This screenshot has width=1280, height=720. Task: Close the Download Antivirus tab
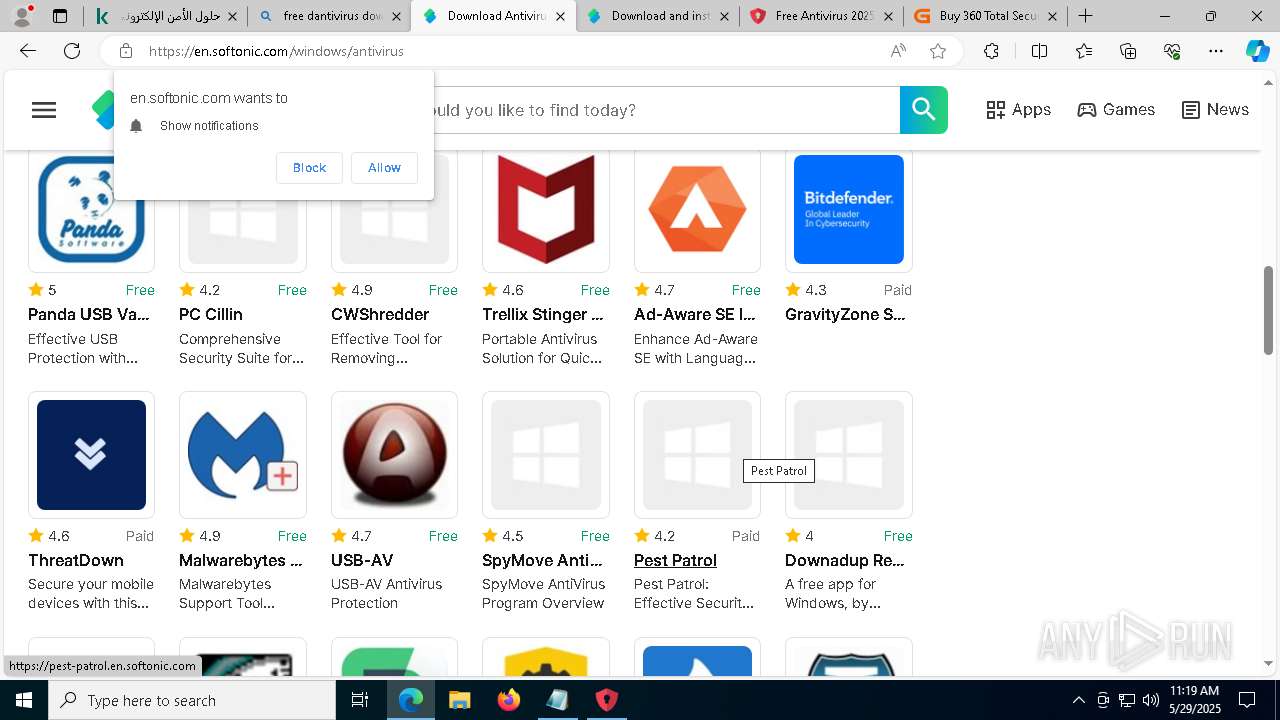[x=559, y=16]
